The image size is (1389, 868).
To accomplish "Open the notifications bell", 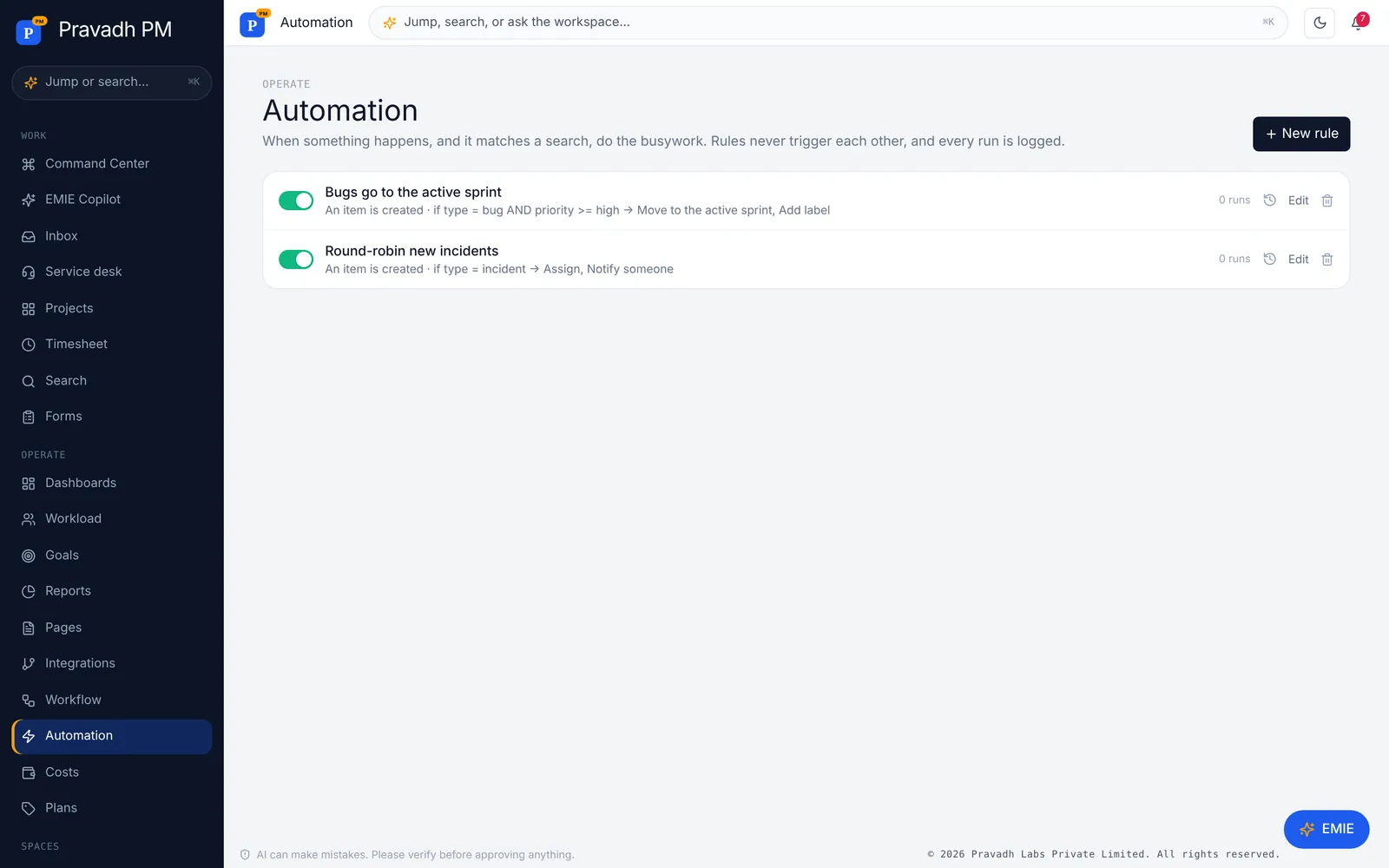I will 1358,23.
